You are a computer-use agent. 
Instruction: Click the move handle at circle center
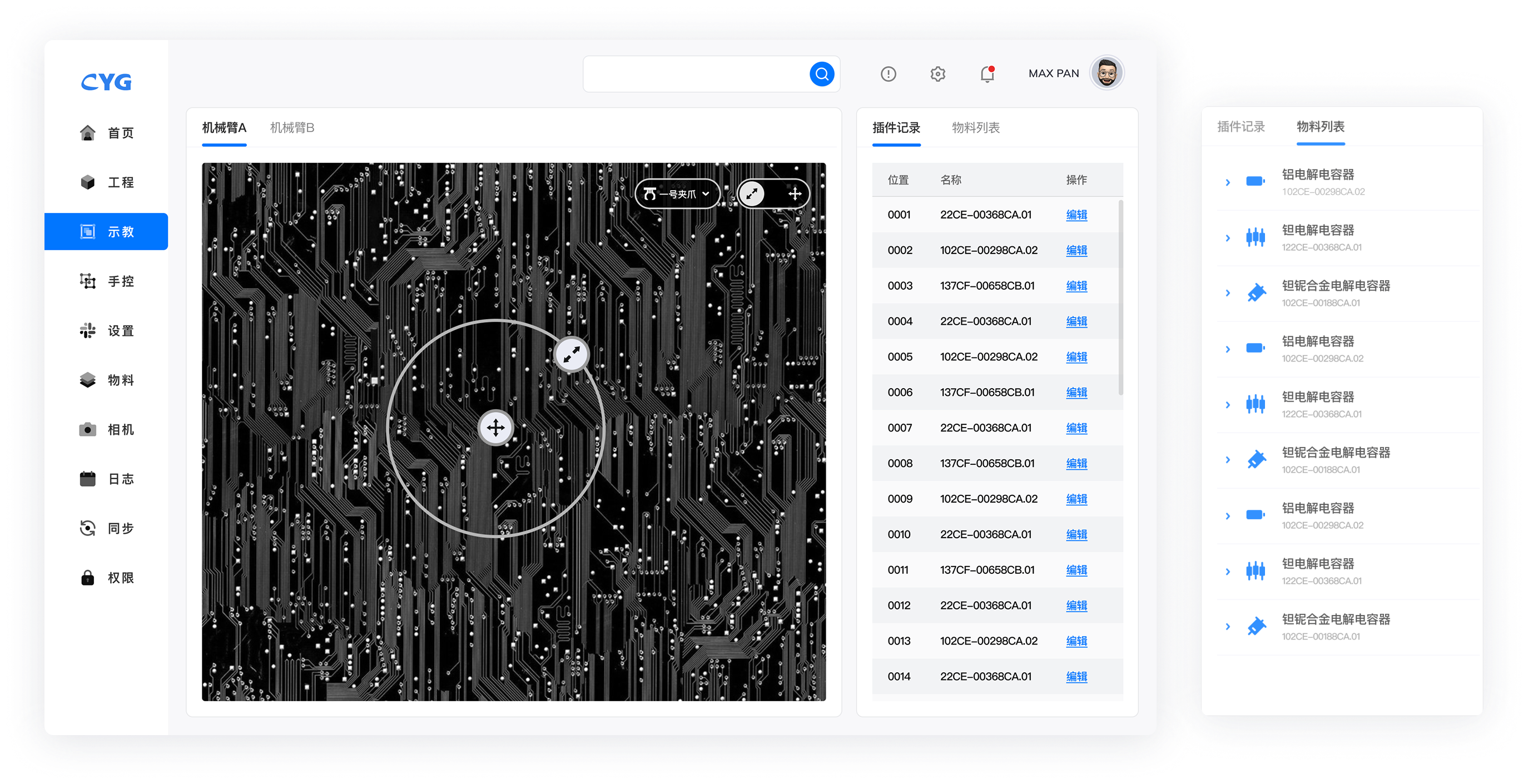coord(496,428)
